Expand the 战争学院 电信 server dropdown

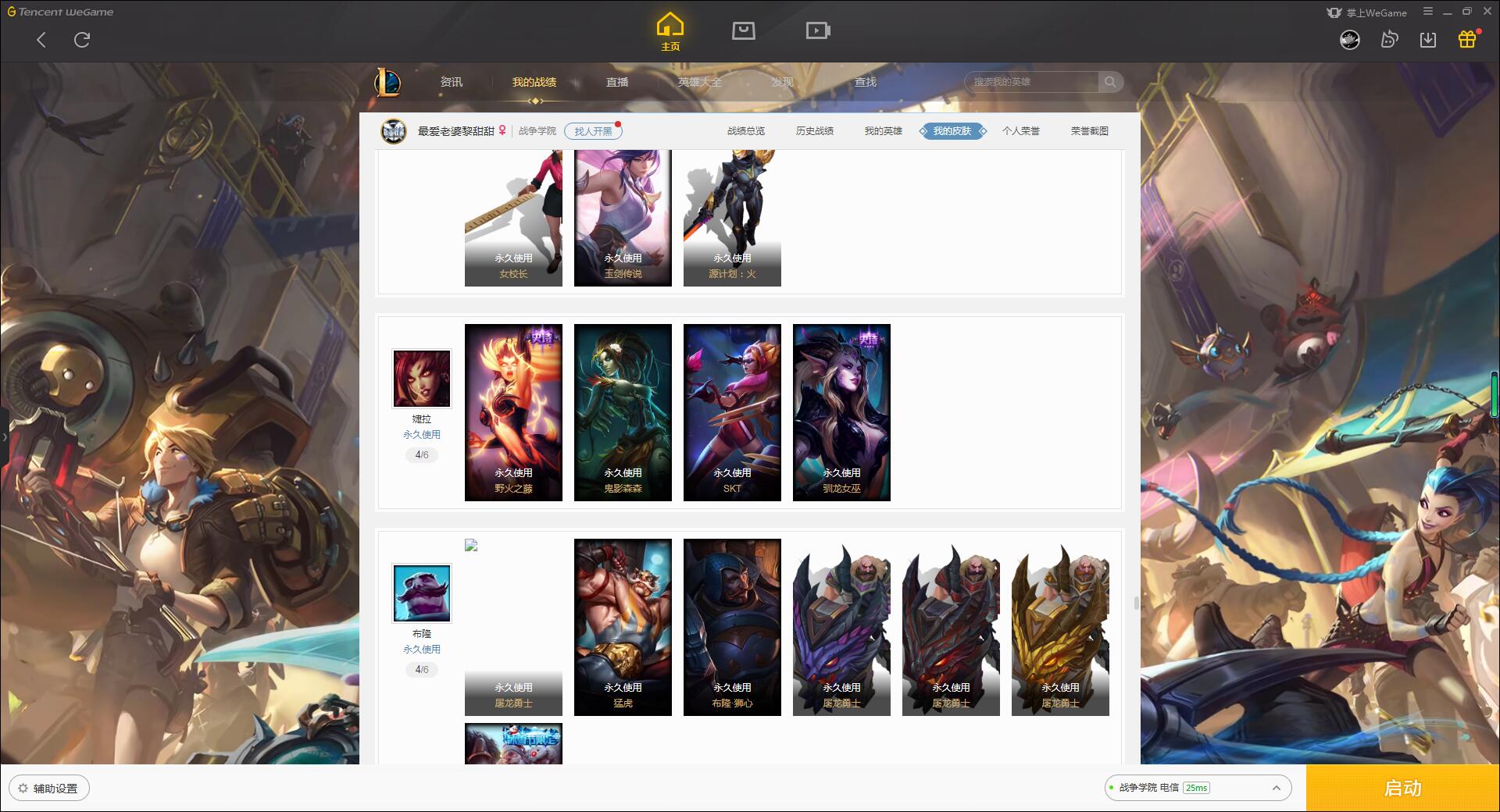coord(1198,788)
